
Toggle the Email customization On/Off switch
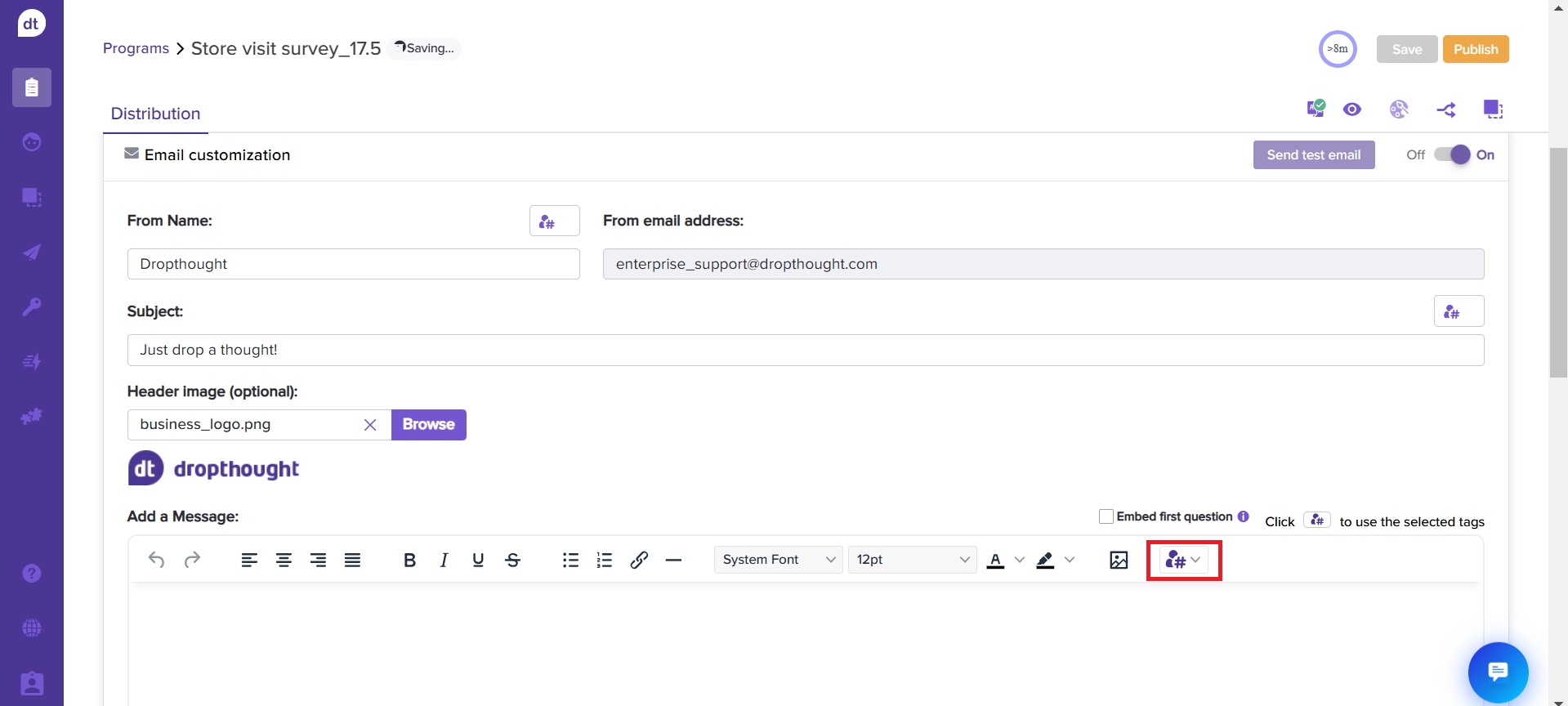coord(1452,154)
